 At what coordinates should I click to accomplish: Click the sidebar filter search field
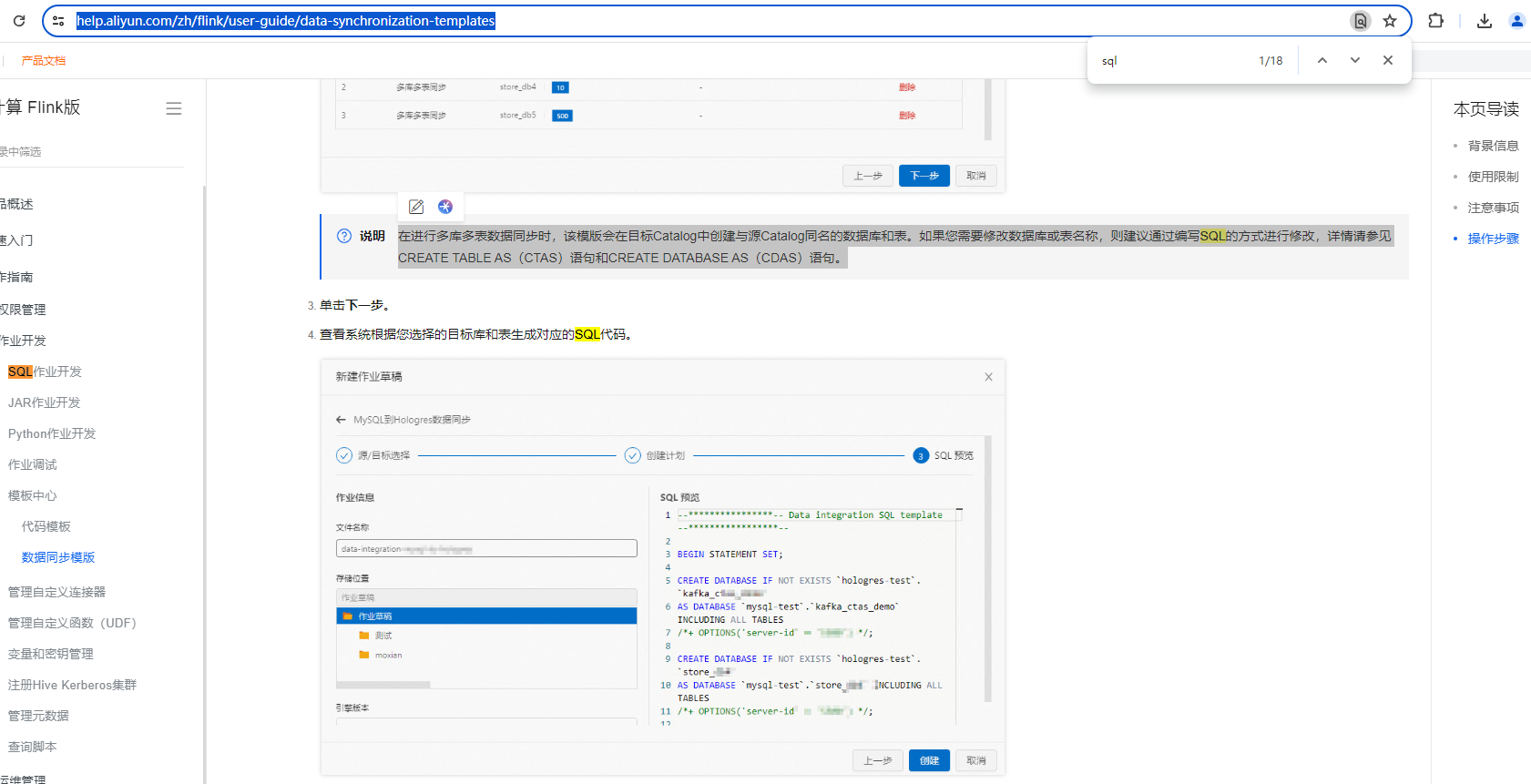coord(91,152)
